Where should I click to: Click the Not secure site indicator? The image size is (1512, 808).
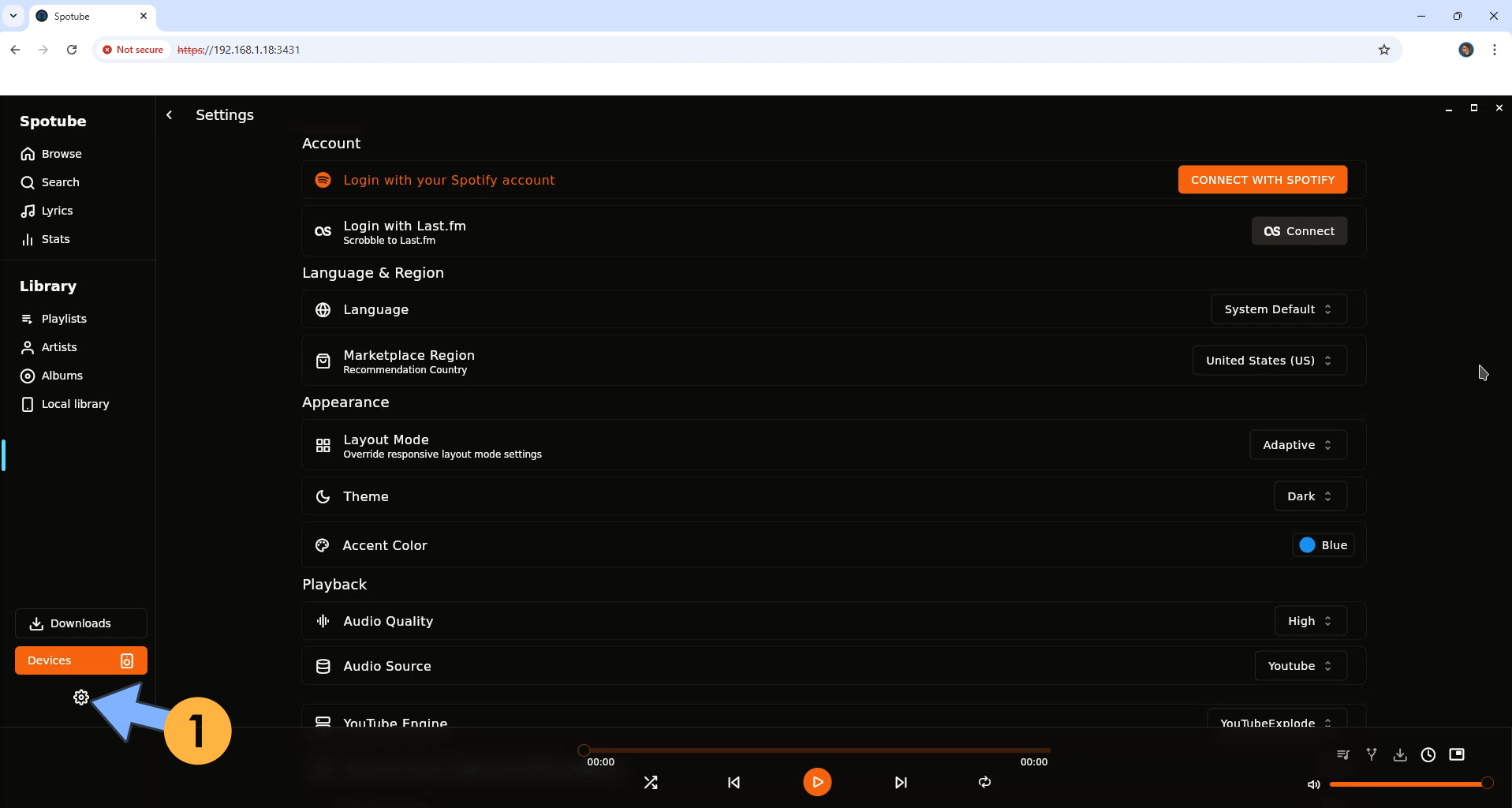133,50
